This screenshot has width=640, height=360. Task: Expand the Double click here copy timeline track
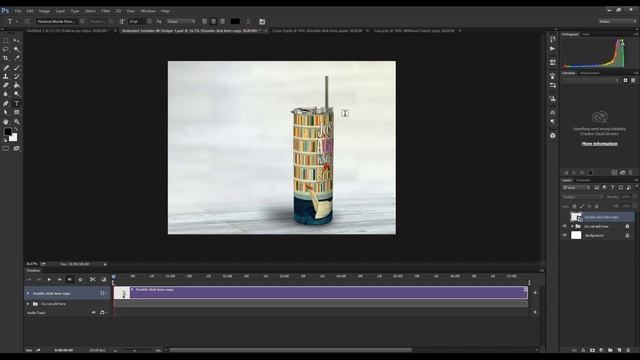[x=28, y=293]
